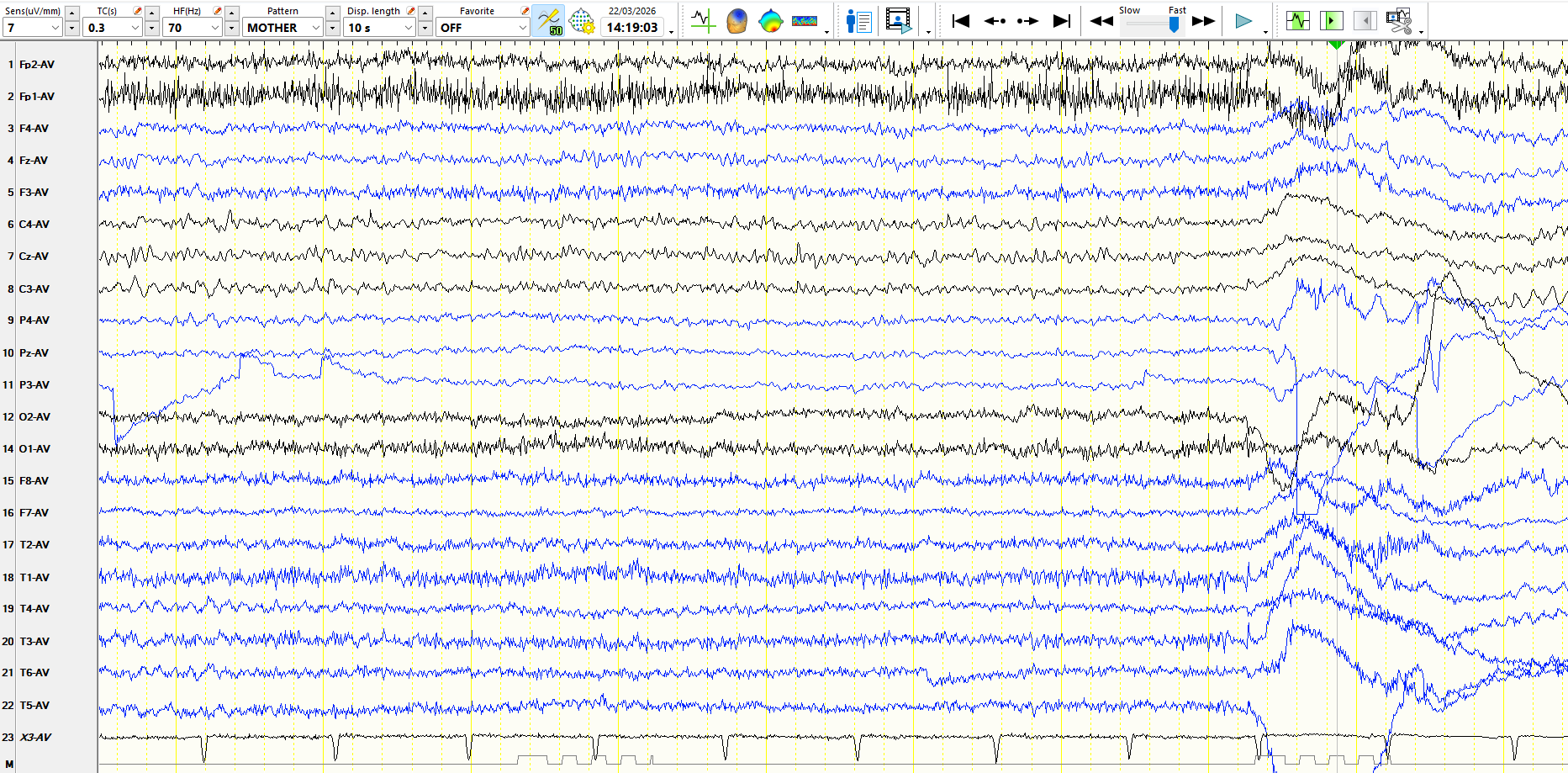Viewport: 1568px width, 773px height.
Task: Step one page forward
Action: 1027,21
